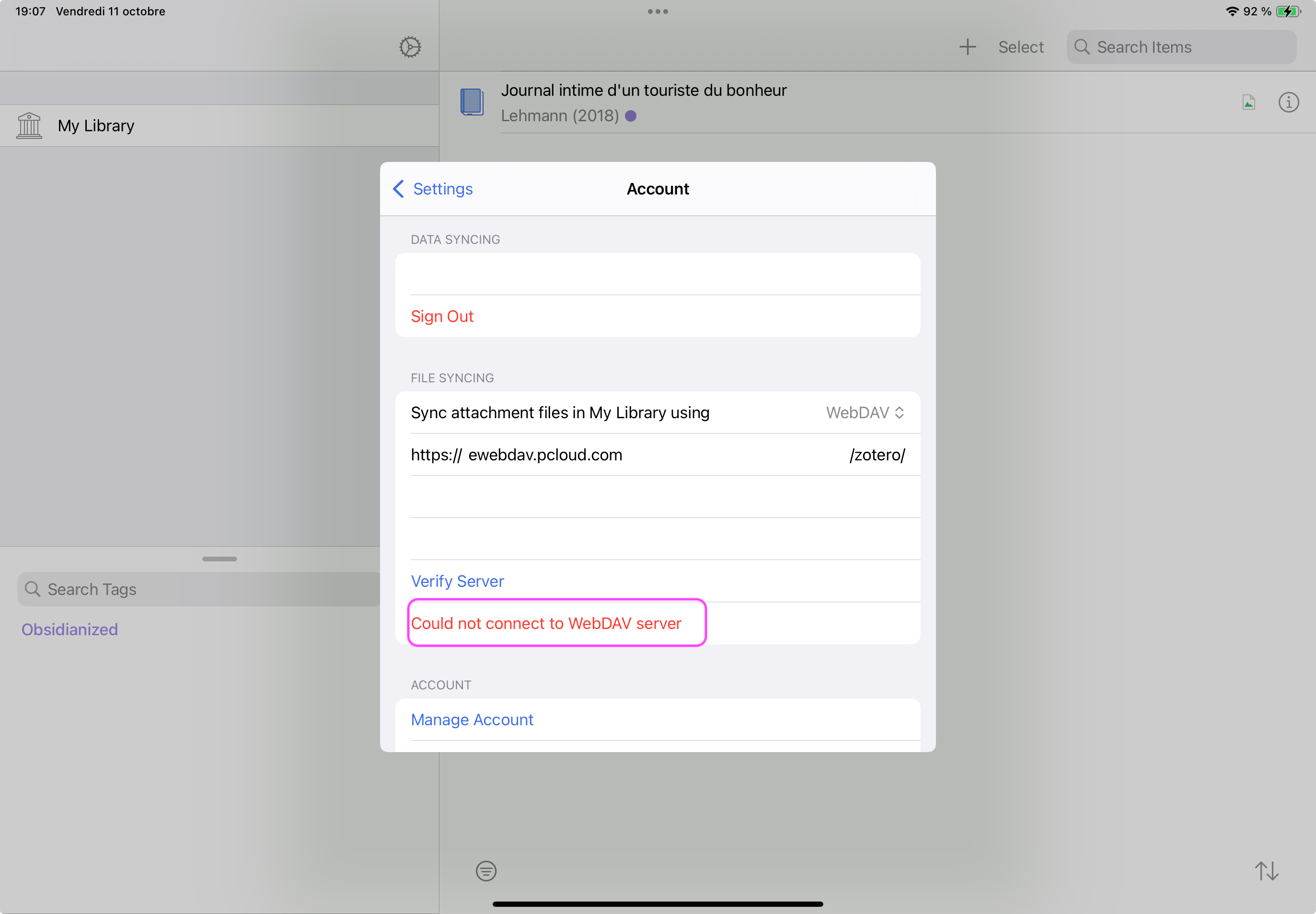Open the attachment image file icon

[1248, 103]
